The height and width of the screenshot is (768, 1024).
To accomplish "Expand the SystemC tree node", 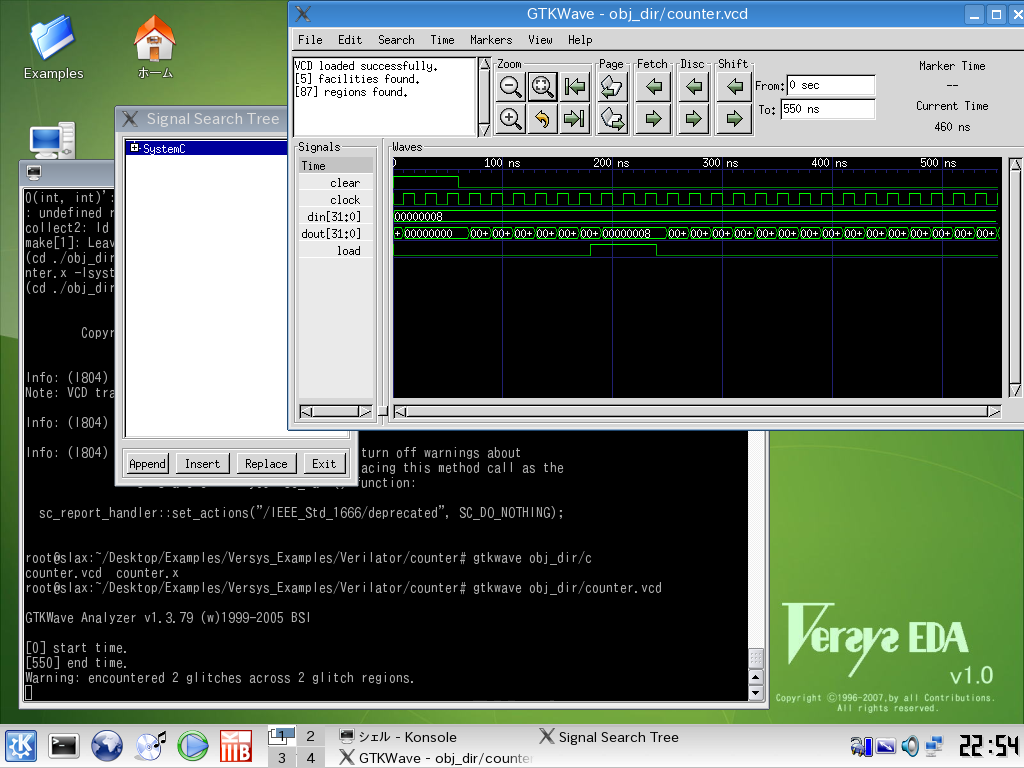I will click(x=134, y=148).
